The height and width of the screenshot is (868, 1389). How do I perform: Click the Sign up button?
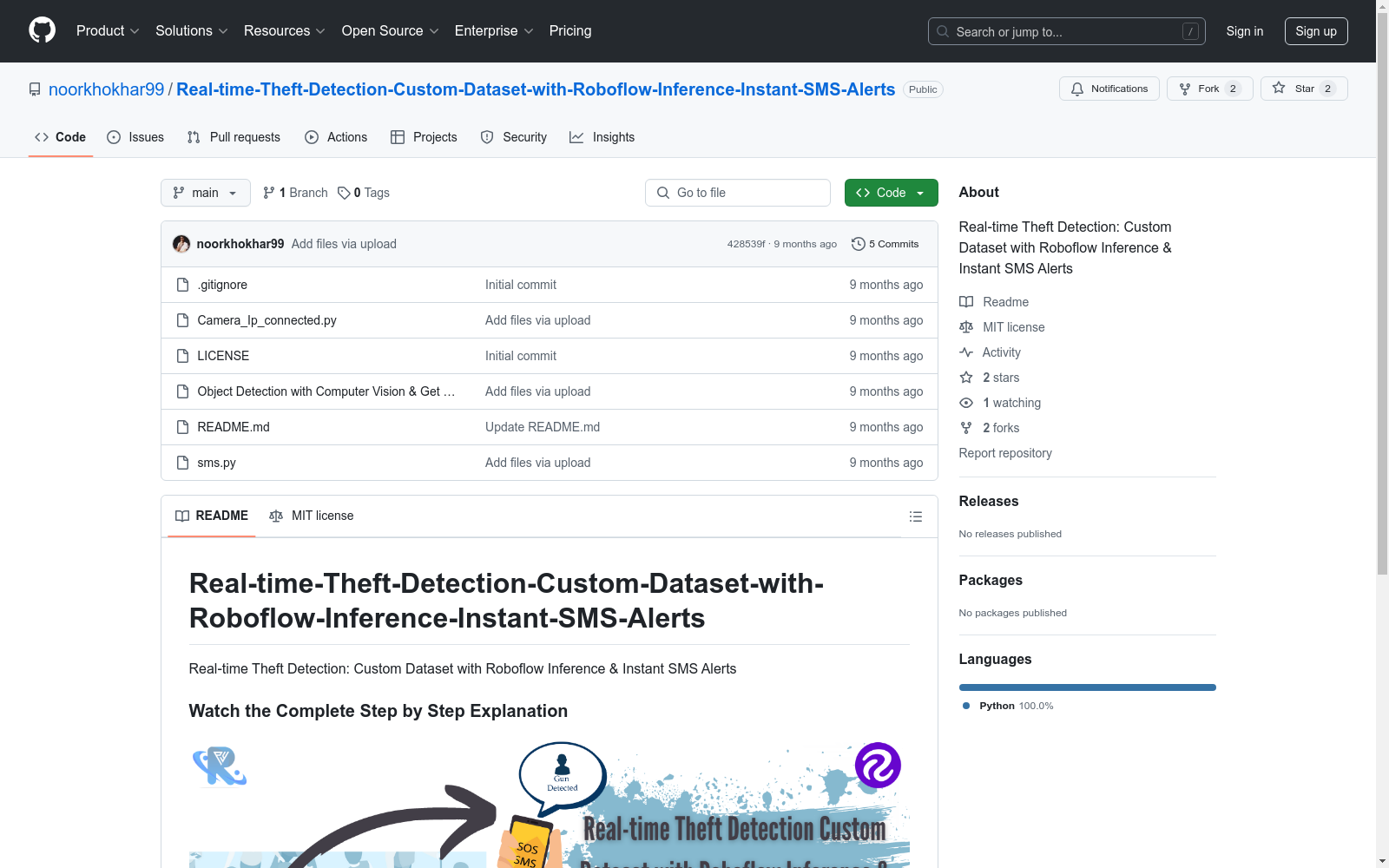coord(1315,31)
